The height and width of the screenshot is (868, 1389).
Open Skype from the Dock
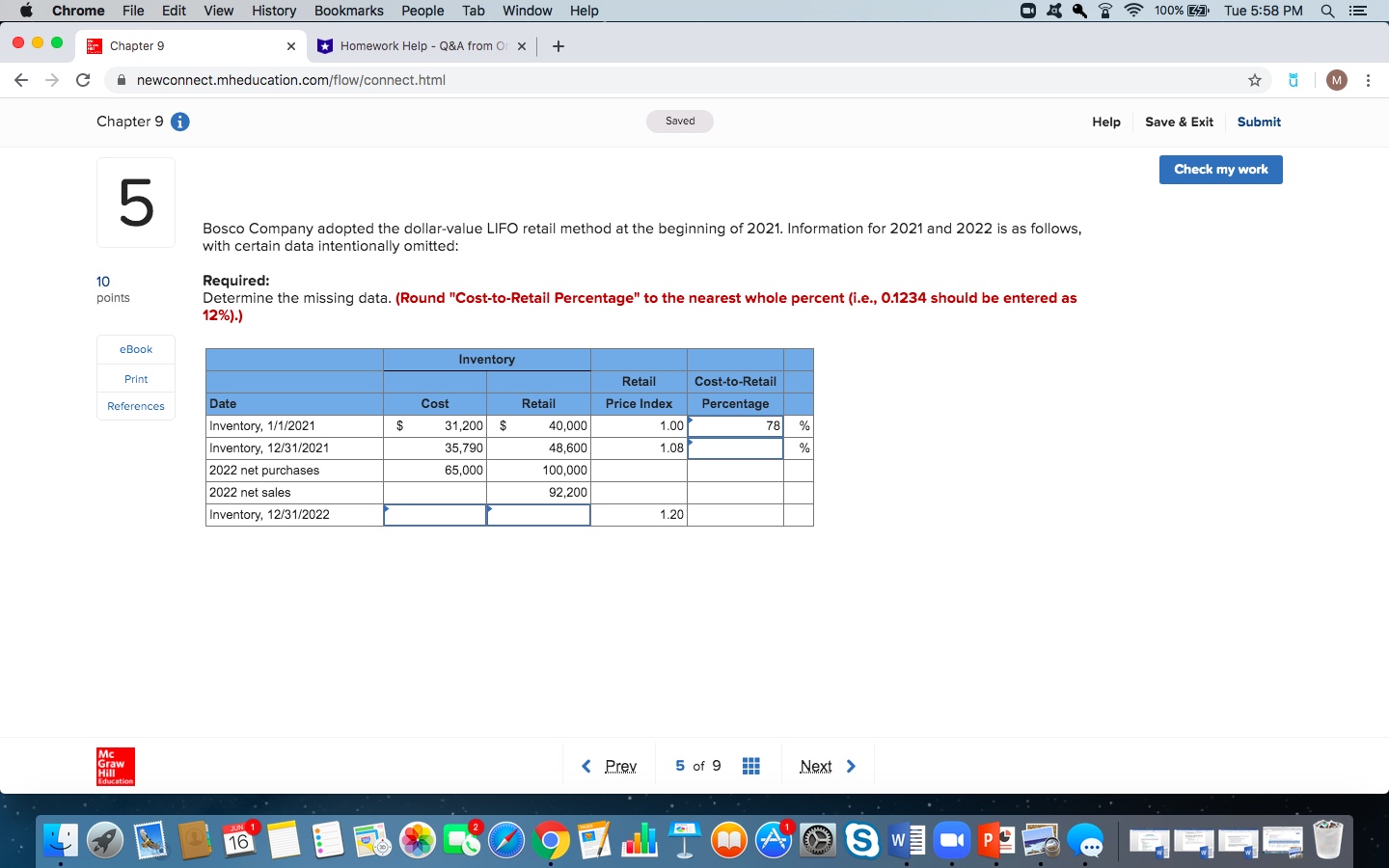coord(863,840)
